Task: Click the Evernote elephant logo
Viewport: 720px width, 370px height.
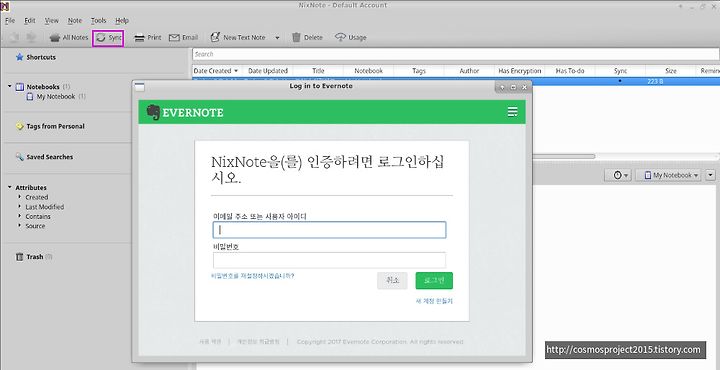Action: [x=153, y=112]
